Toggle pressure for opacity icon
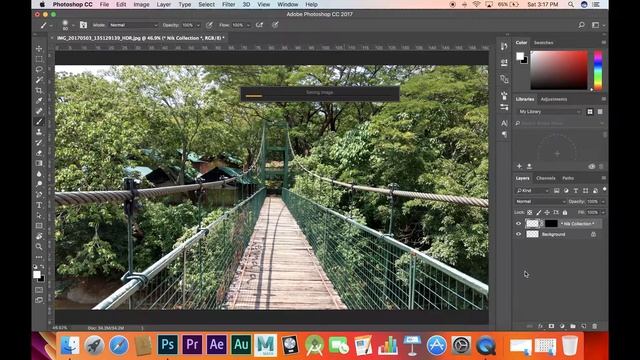The height and width of the screenshot is (360, 640). (209, 25)
